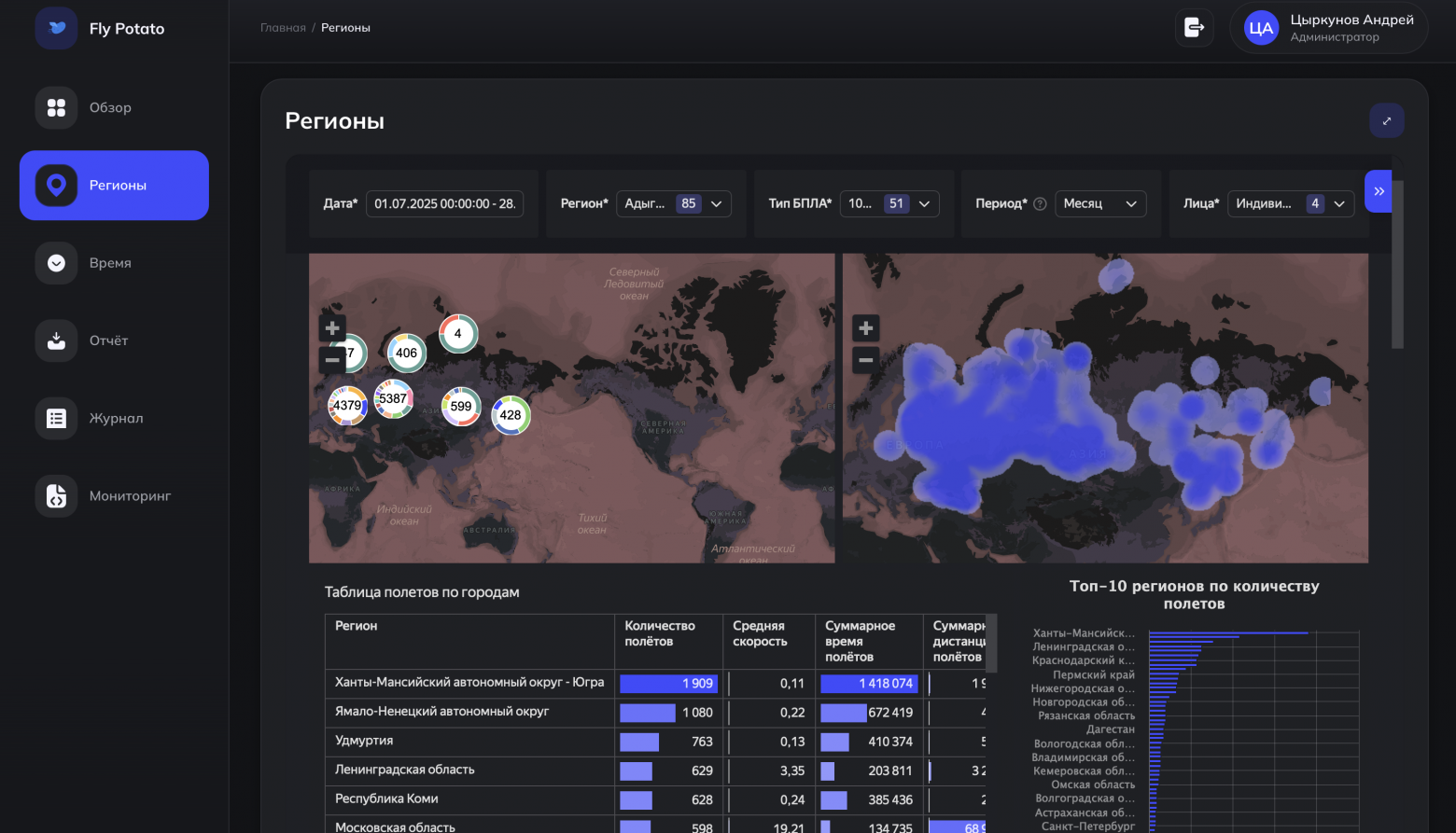1456x833 pixels.
Task: Open the Лица filter dropdown
Action: [x=1291, y=203]
